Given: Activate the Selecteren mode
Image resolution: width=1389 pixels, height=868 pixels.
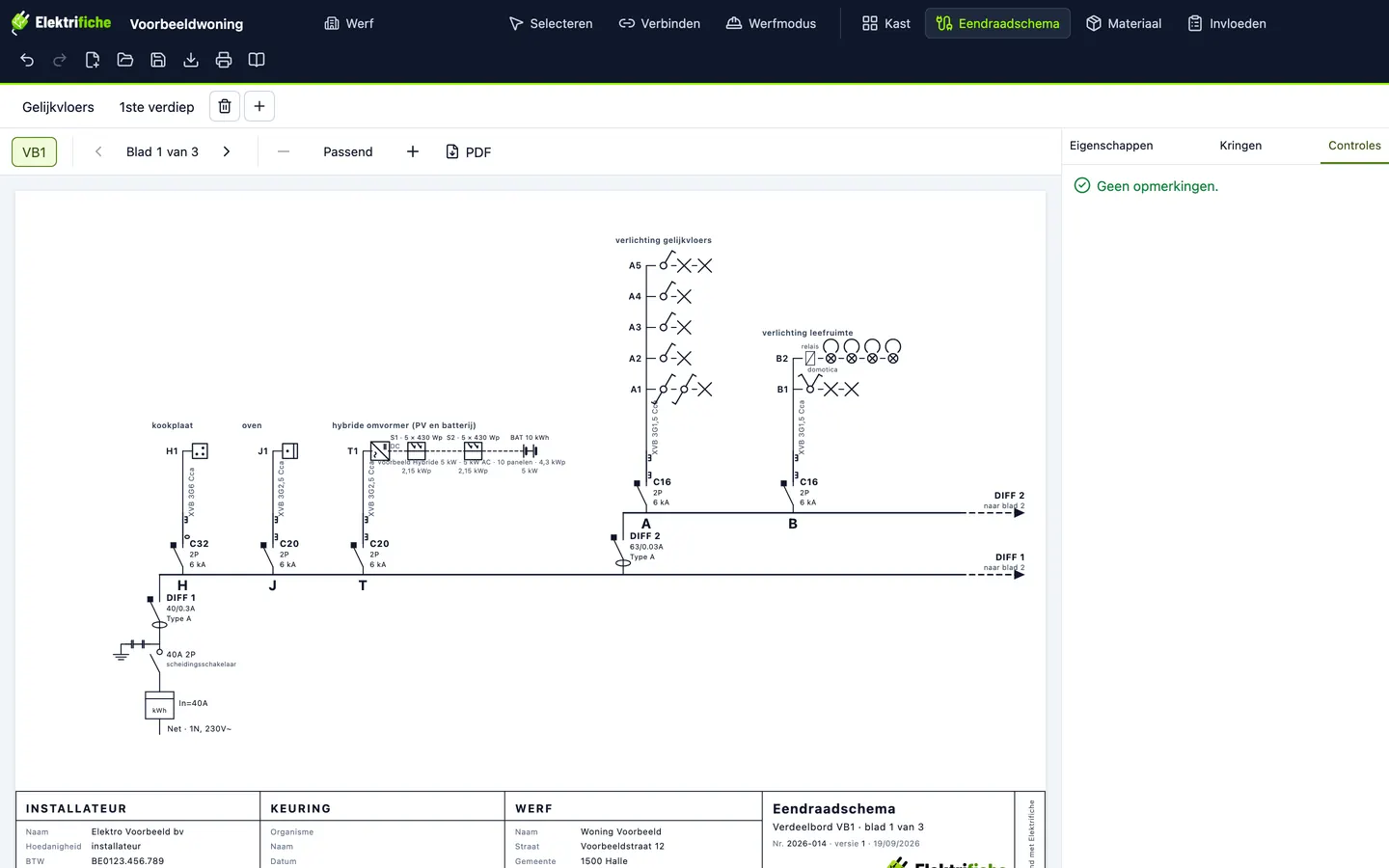Looking at the screenshot, I should coord(551,23).
